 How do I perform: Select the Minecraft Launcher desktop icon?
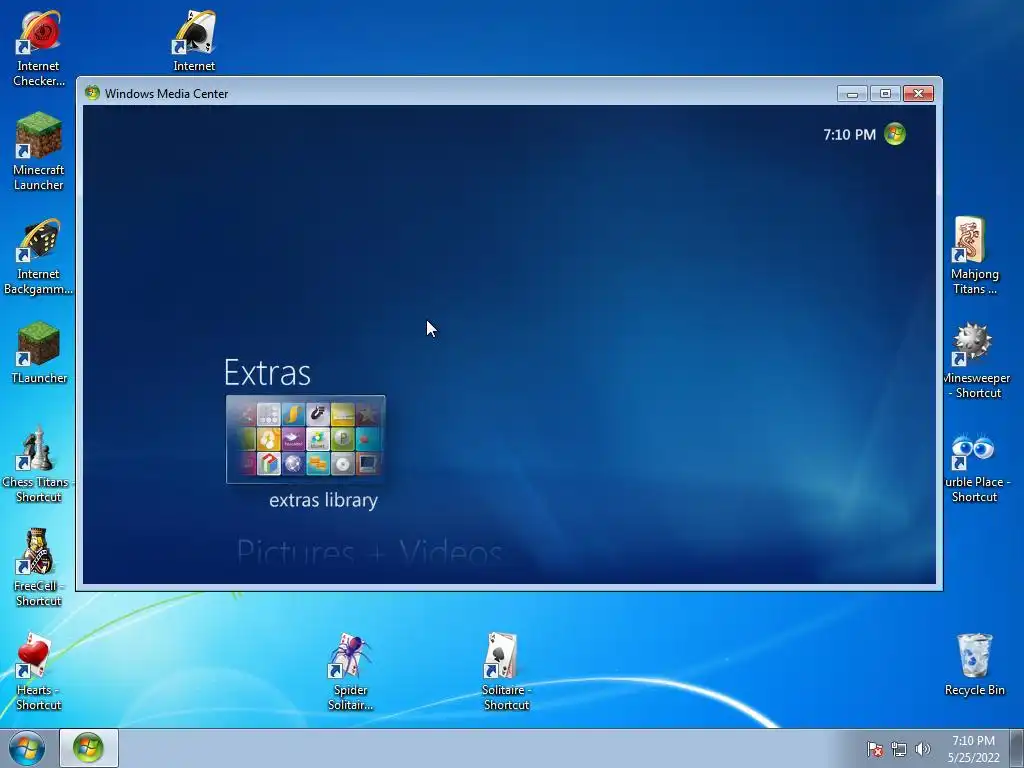(x=39, y=152)
